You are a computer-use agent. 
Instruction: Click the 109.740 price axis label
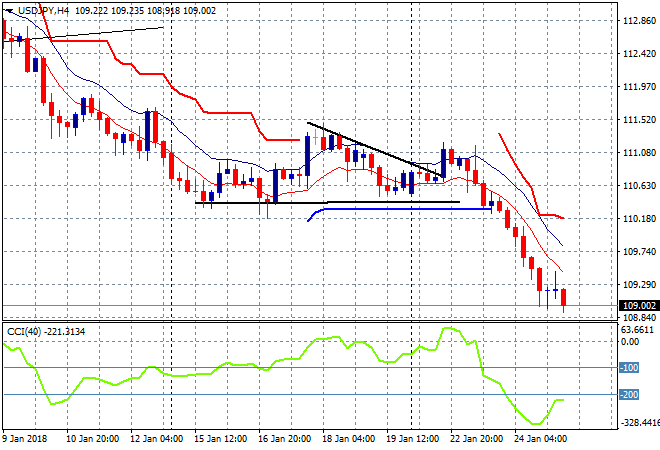click(639, 251)
